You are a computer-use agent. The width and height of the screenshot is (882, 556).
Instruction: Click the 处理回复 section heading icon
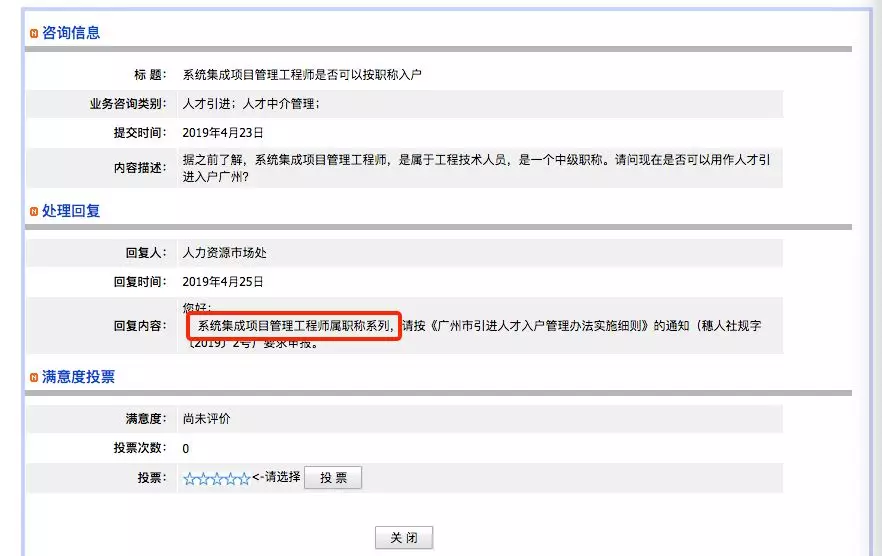(x=34, y=212)
